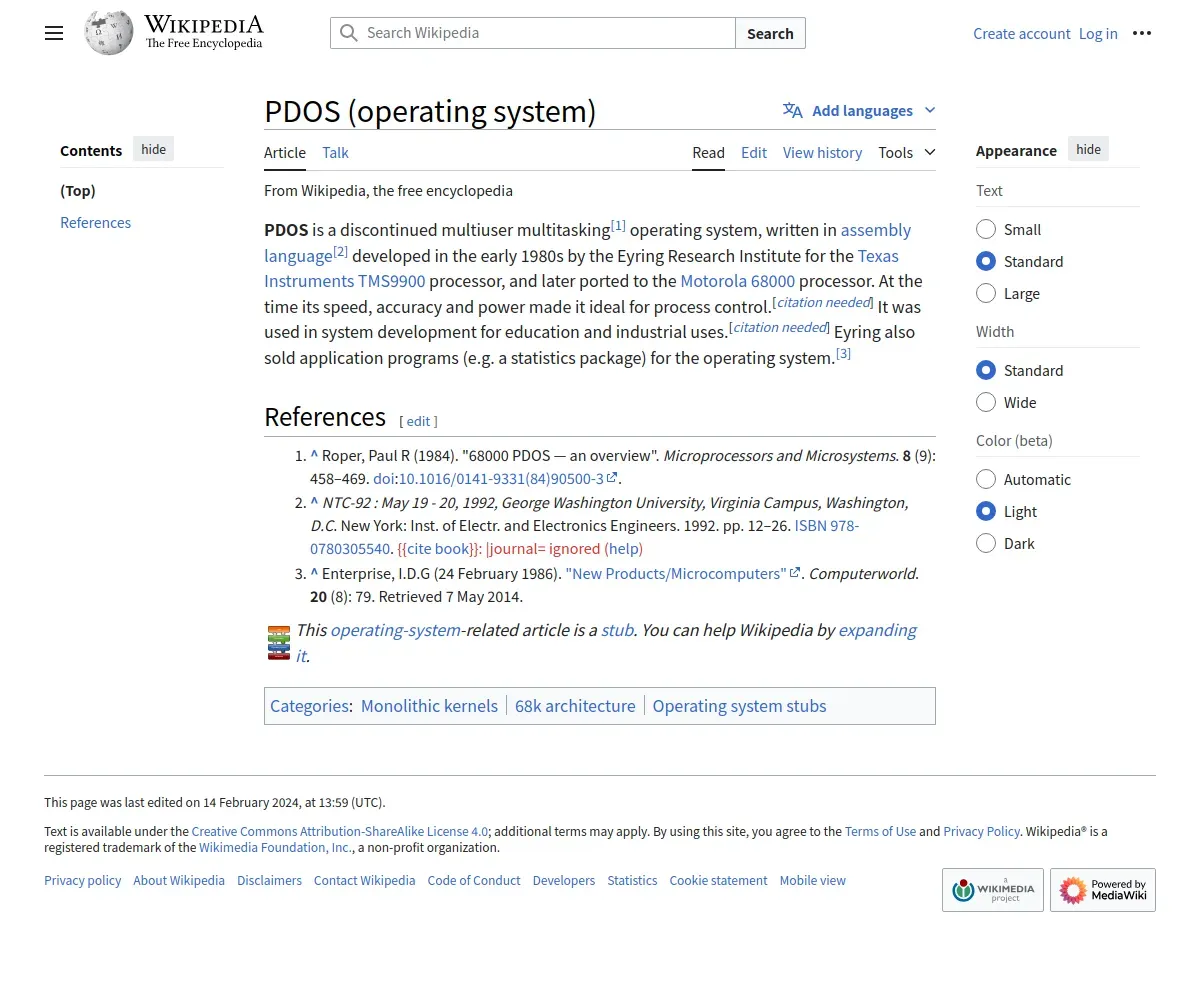
Task: Switch to the Article tab
Action: point(285,152)
